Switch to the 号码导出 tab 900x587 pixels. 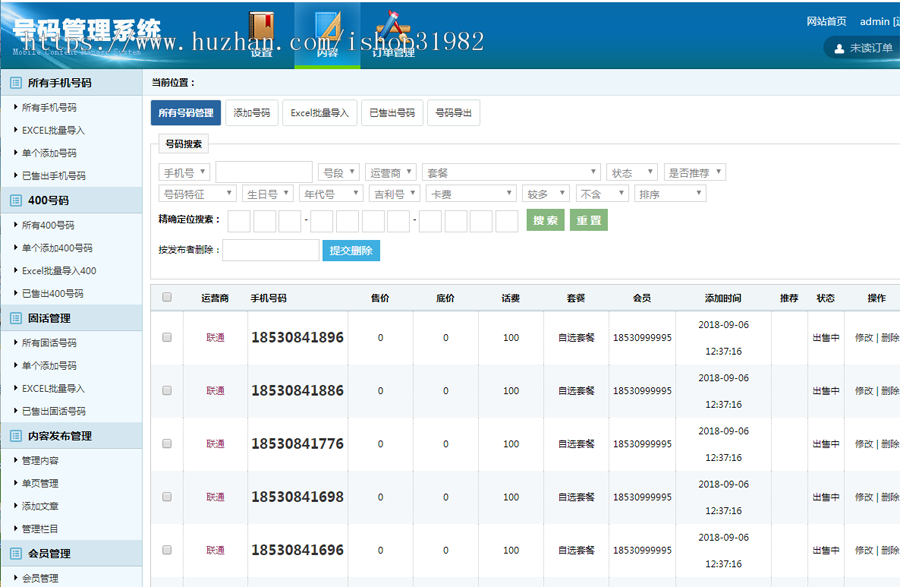(x=453, y=112)
